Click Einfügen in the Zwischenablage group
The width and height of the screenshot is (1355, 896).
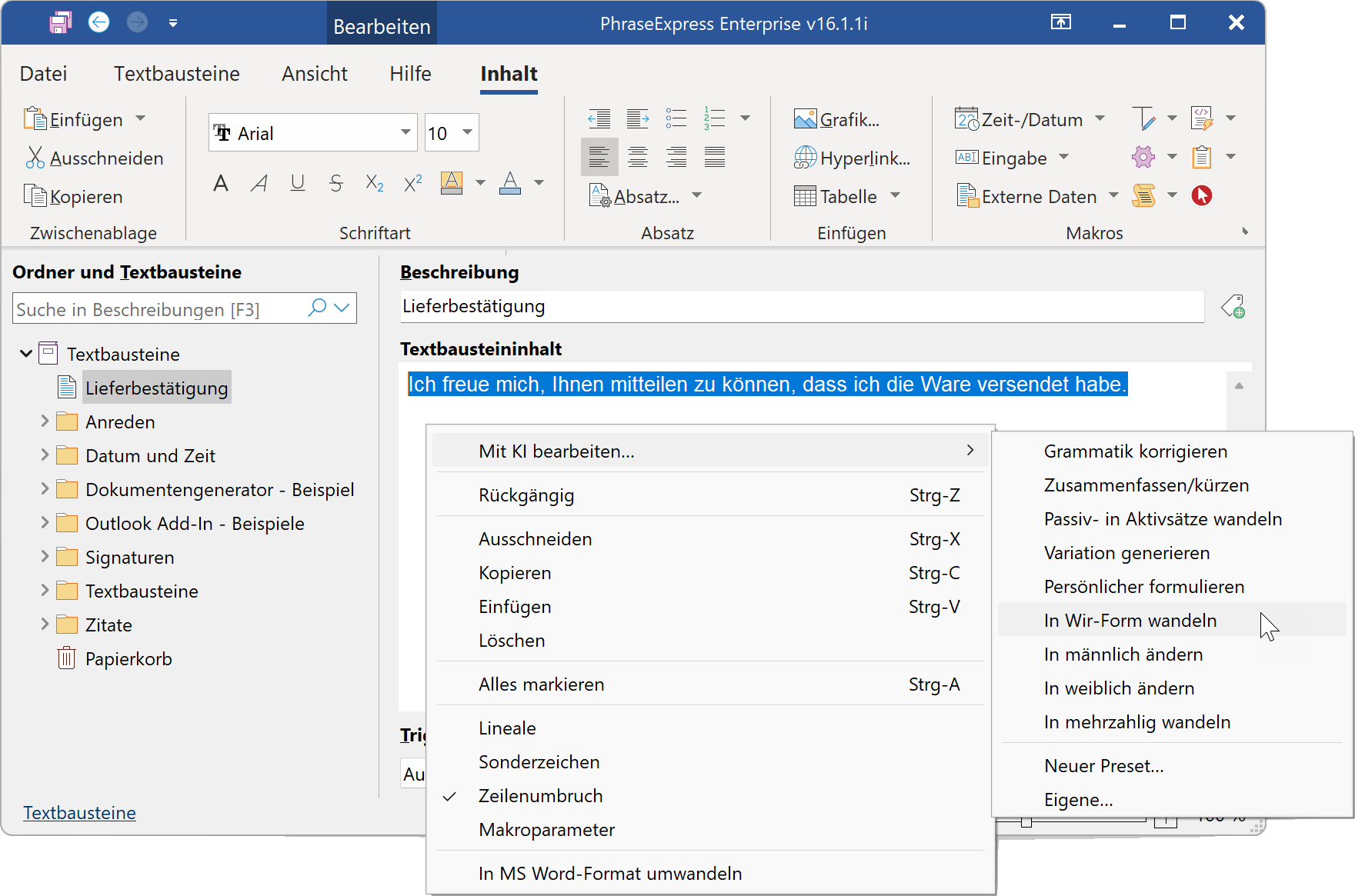tap(74, 119)
